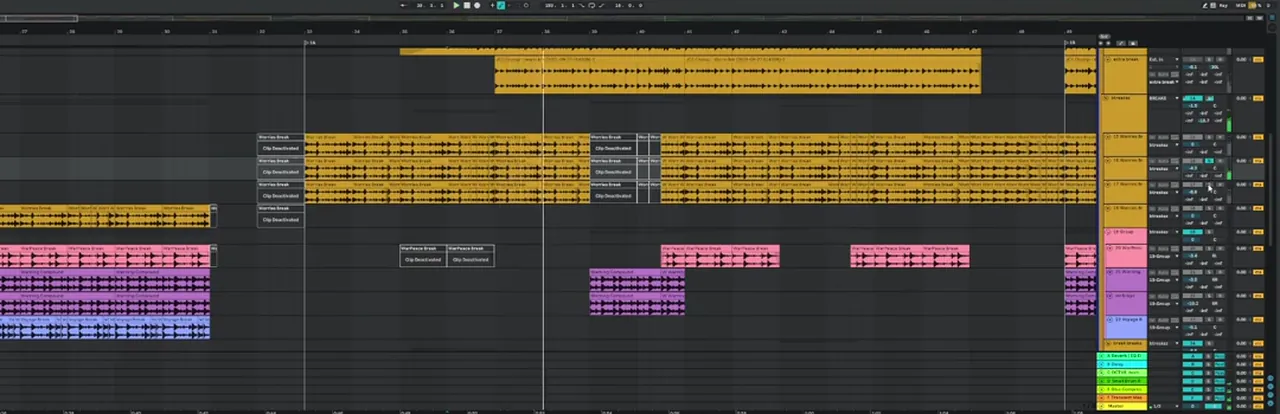Viewport: 1280px width, 414px height.
Task: Select the C OCTVE return track
Action: point(1122,372)
